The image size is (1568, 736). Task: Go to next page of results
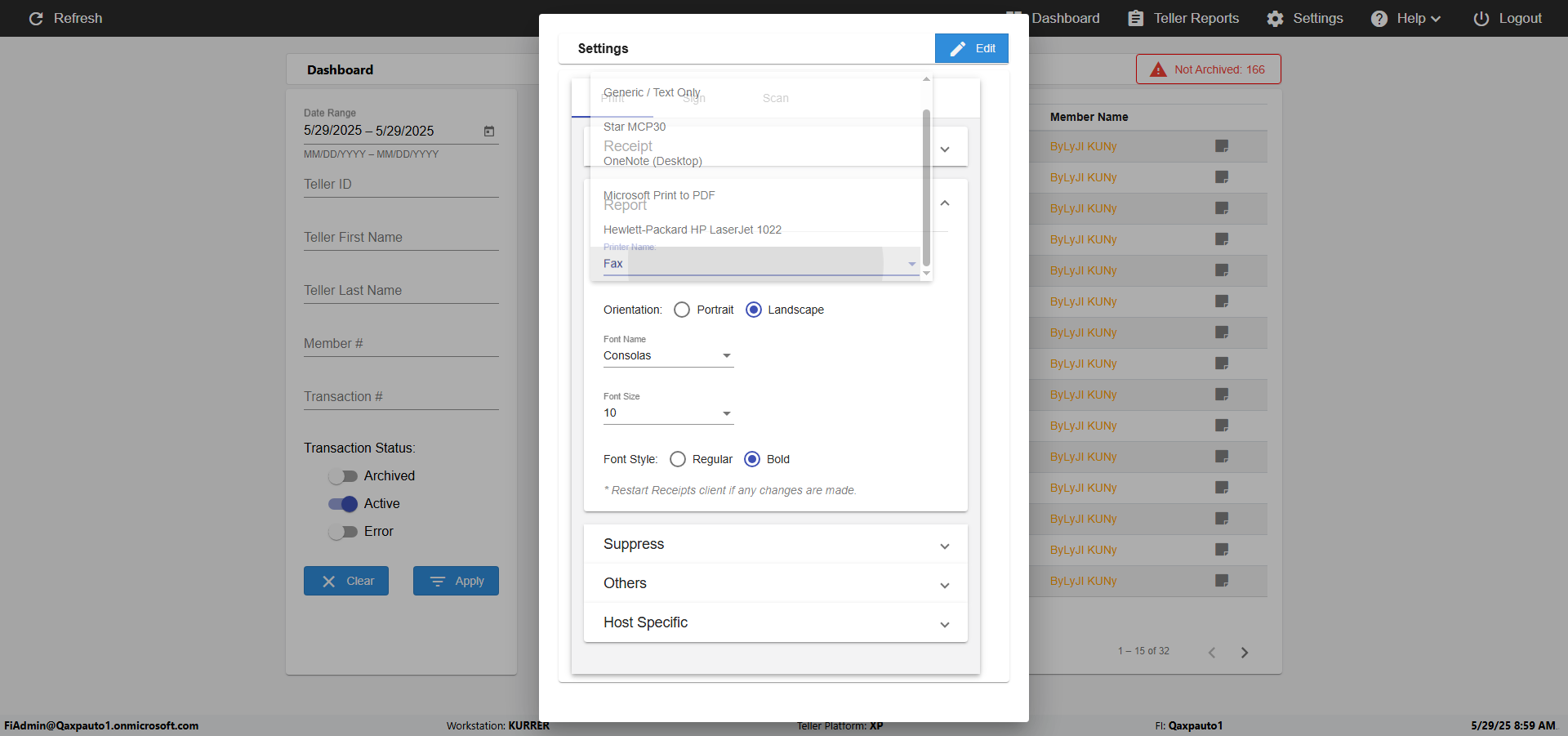pyautogui.click(x=1245, y=652)
